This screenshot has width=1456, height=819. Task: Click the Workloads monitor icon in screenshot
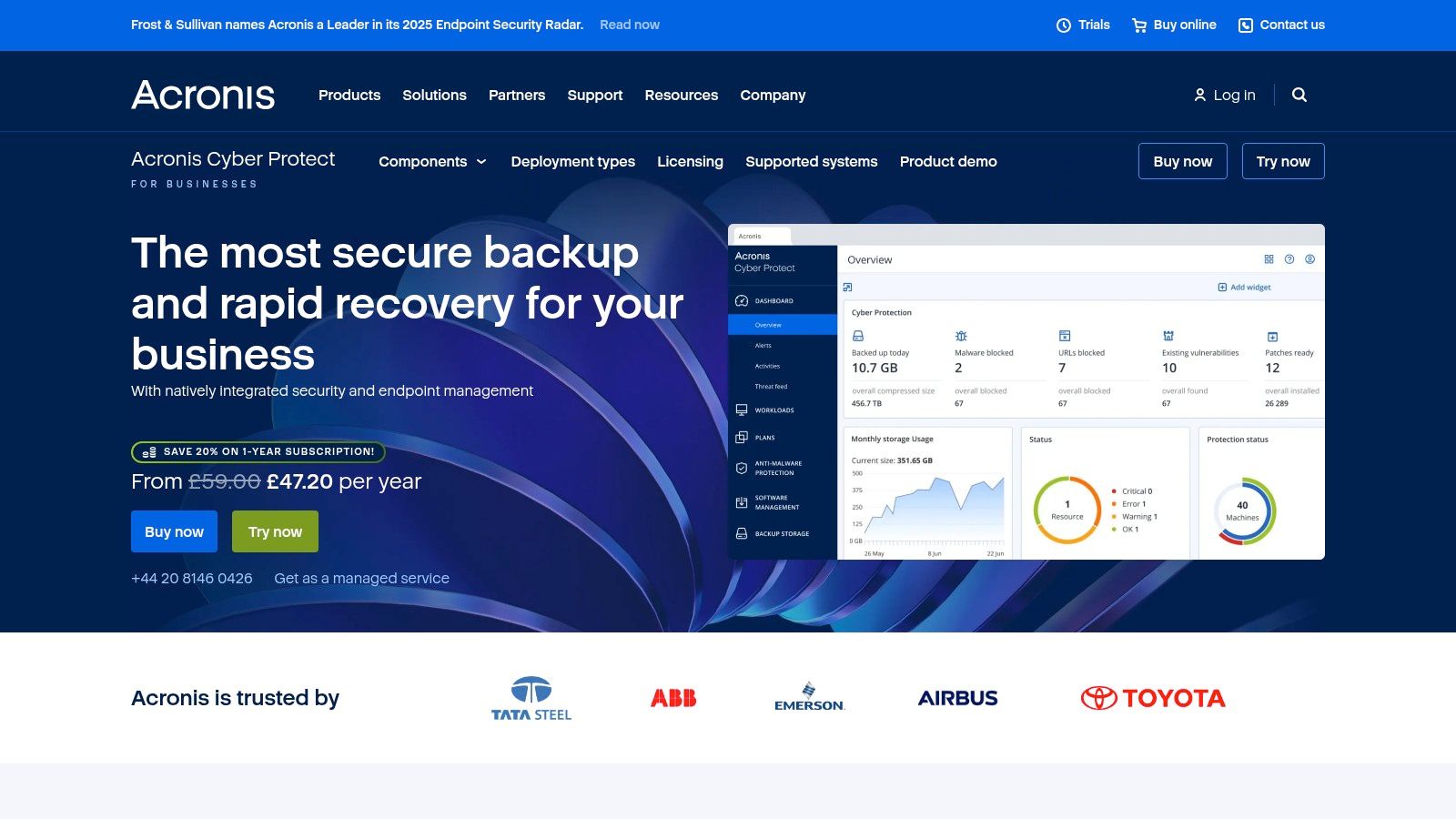click(x=742, y=410)
